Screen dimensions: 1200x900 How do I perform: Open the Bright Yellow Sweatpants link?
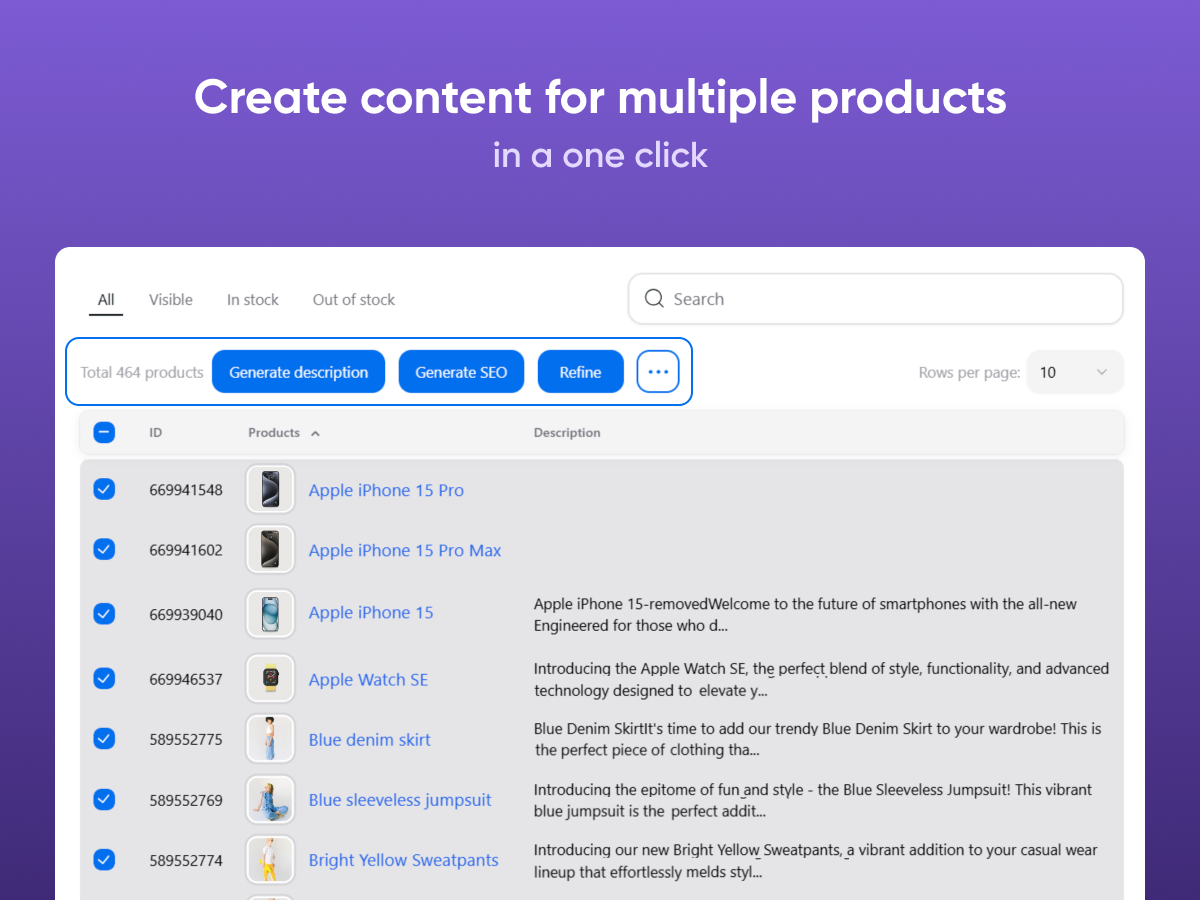point(404,860)
